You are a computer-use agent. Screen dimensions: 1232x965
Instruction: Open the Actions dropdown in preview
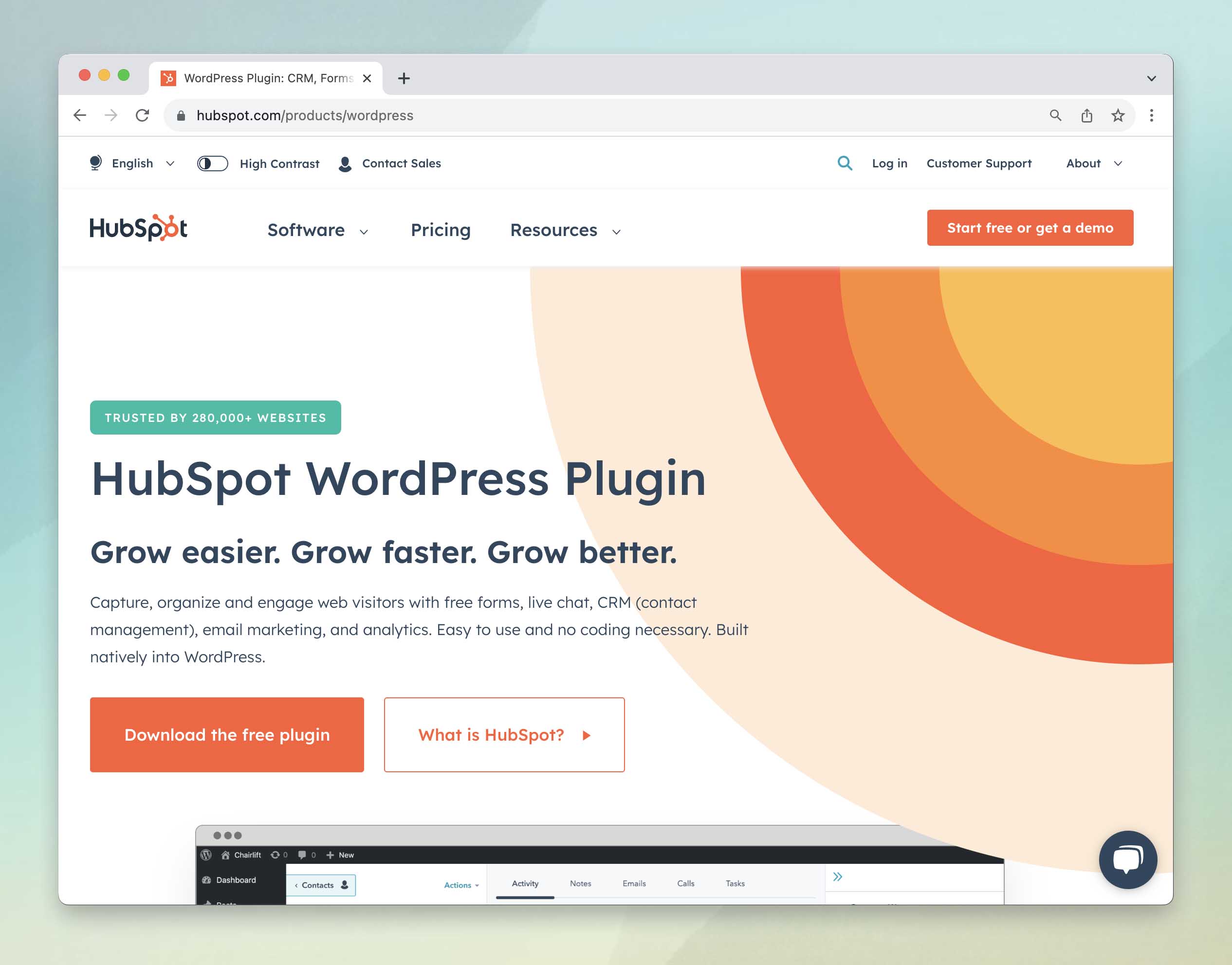[461, 885]
